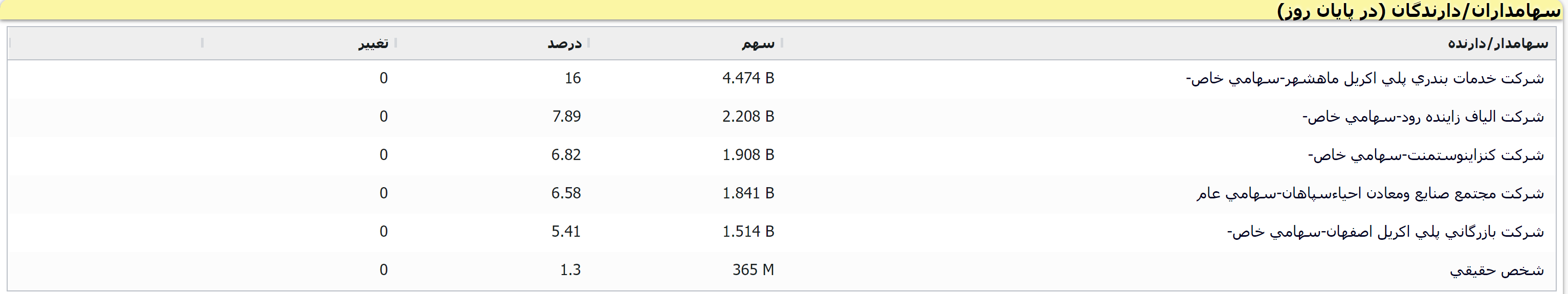1568x294 pixels.
Task: Click the 4.474 B share value
Action: 747,79
